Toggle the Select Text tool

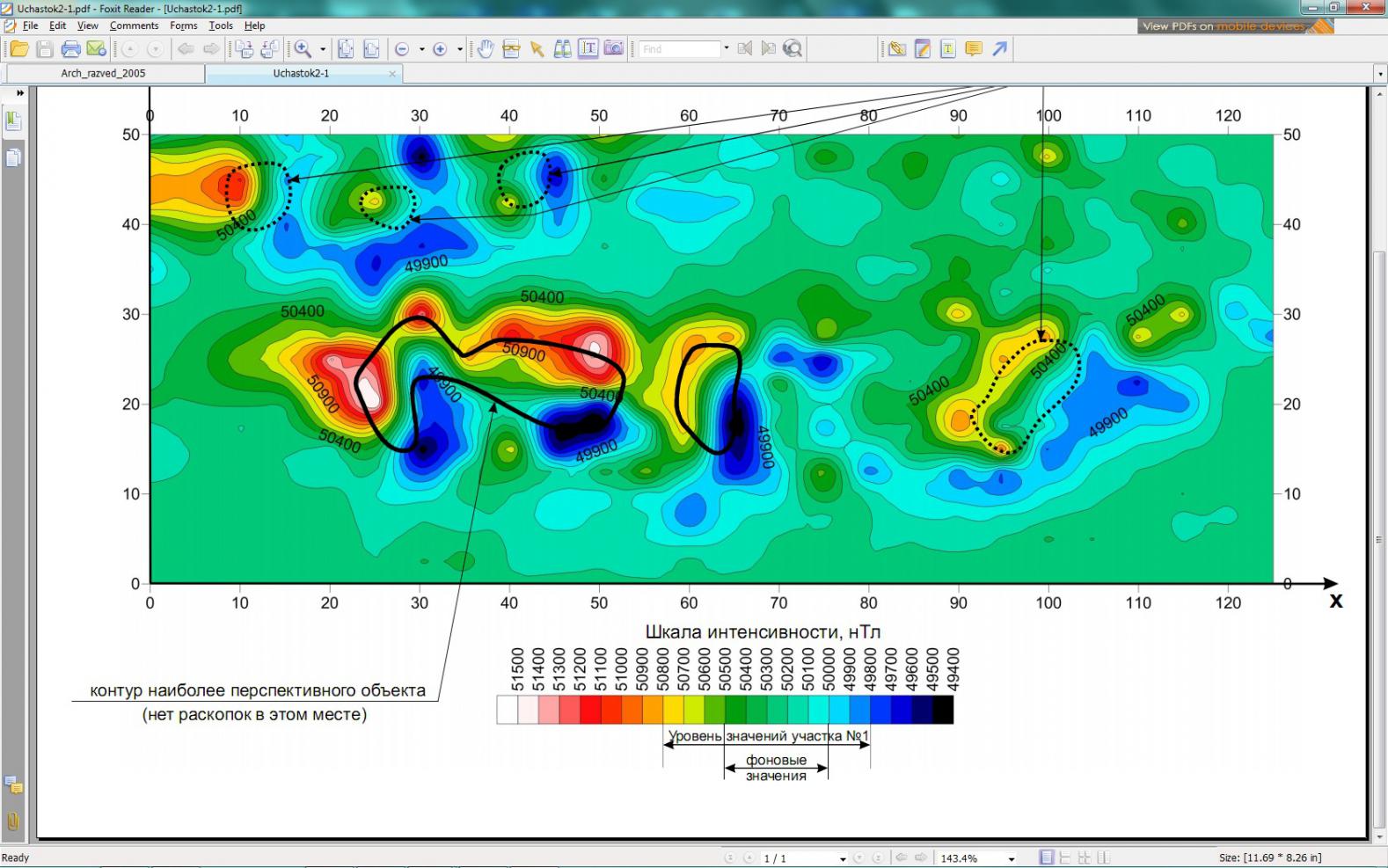tap(588, 49)
